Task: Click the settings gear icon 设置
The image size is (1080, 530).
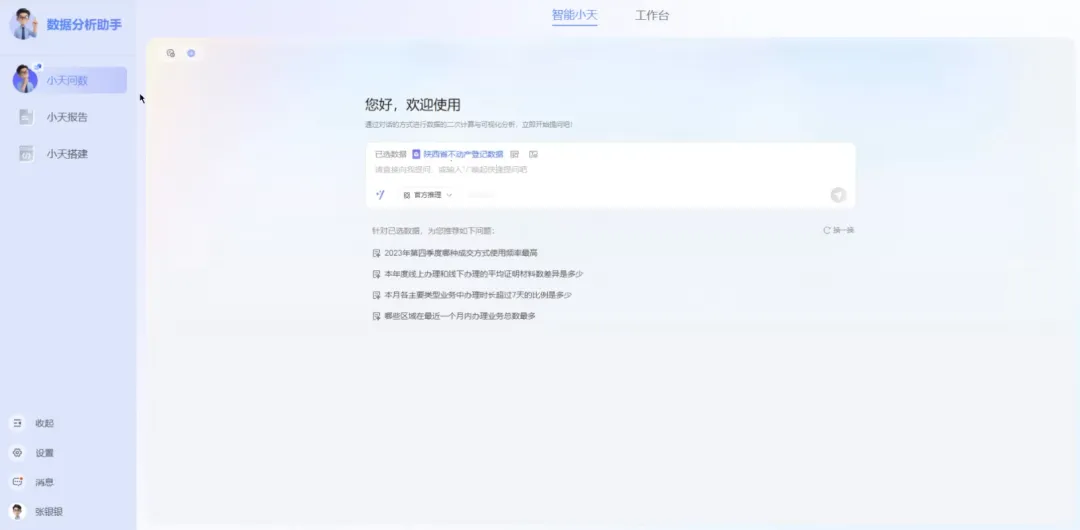Action: point(17,453)
